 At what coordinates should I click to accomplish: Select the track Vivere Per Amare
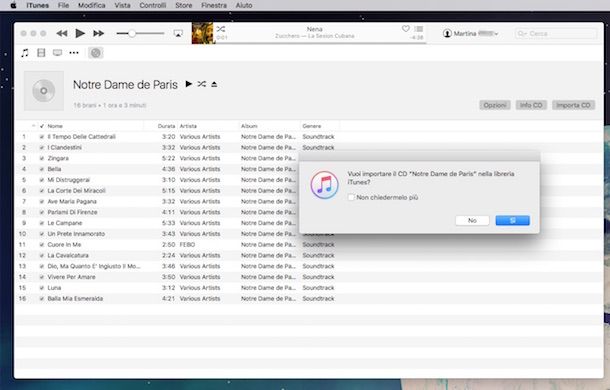(71, 277)
